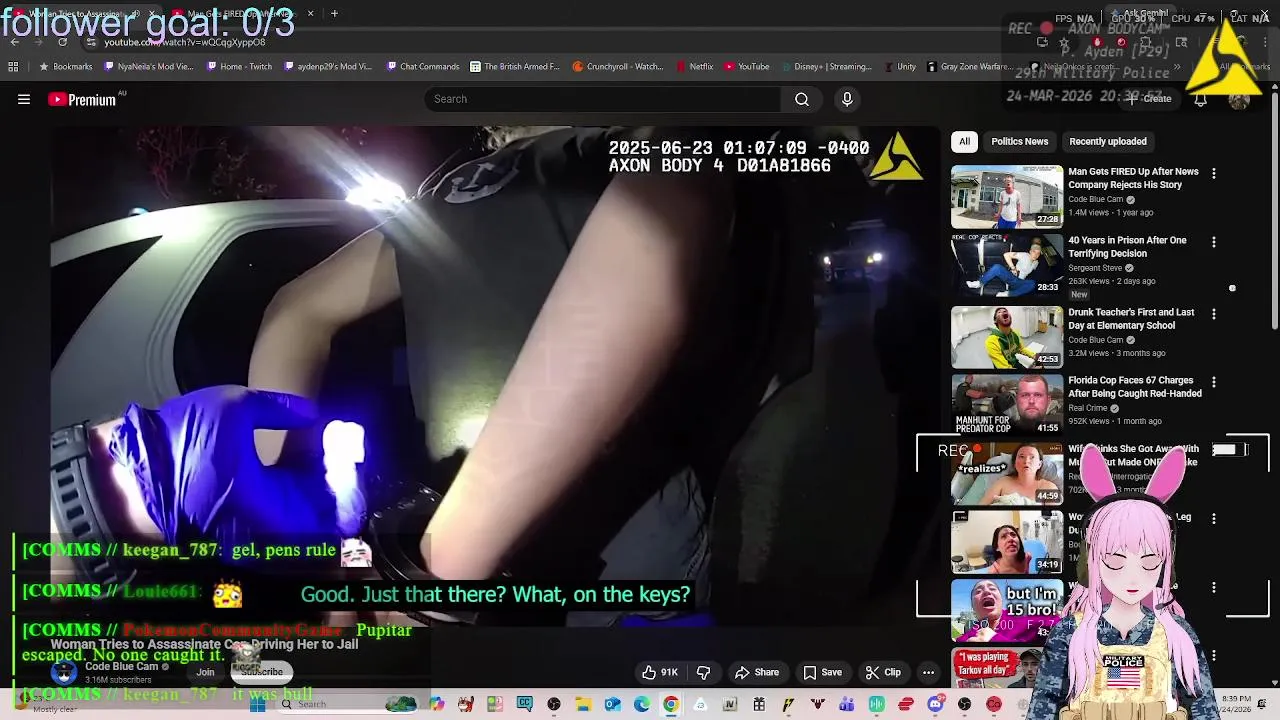This screenshot has height=720, width=1280.
Task: Subscribe to Code Blue Cam
Action: point(262,671)
